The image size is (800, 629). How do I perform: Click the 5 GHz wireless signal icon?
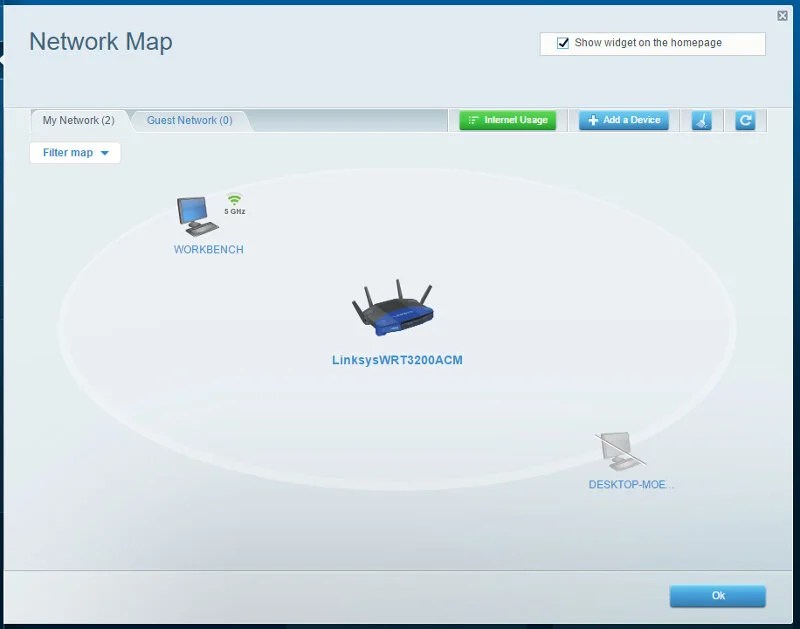pos(234,199)
